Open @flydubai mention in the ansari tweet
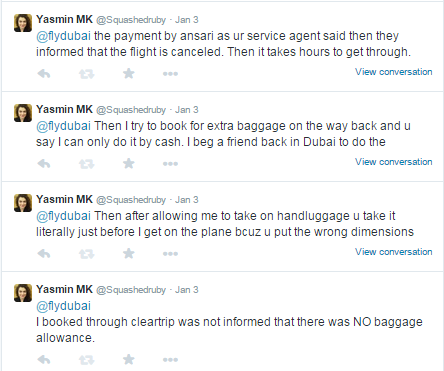This screenshot has height=371, width=444. point(63,36)
